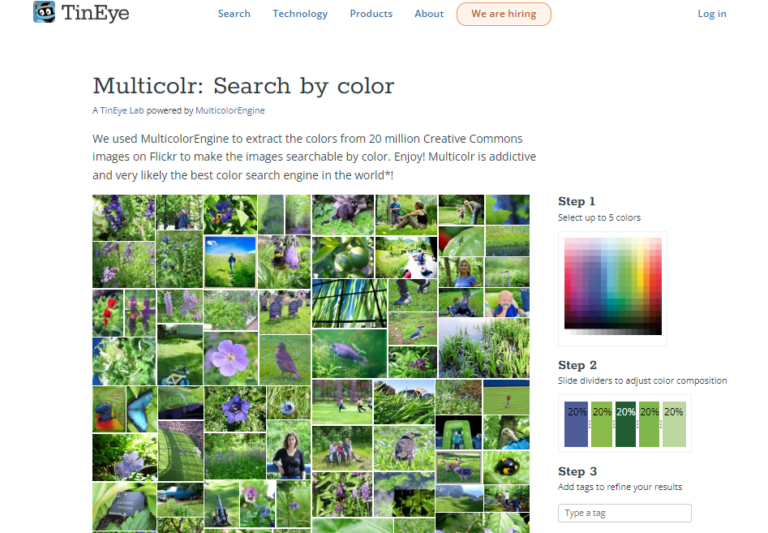Open the rainbow lorikeet parrot thumbnail
This screenshot has height=533, width=768.
(x=109, y=409)
